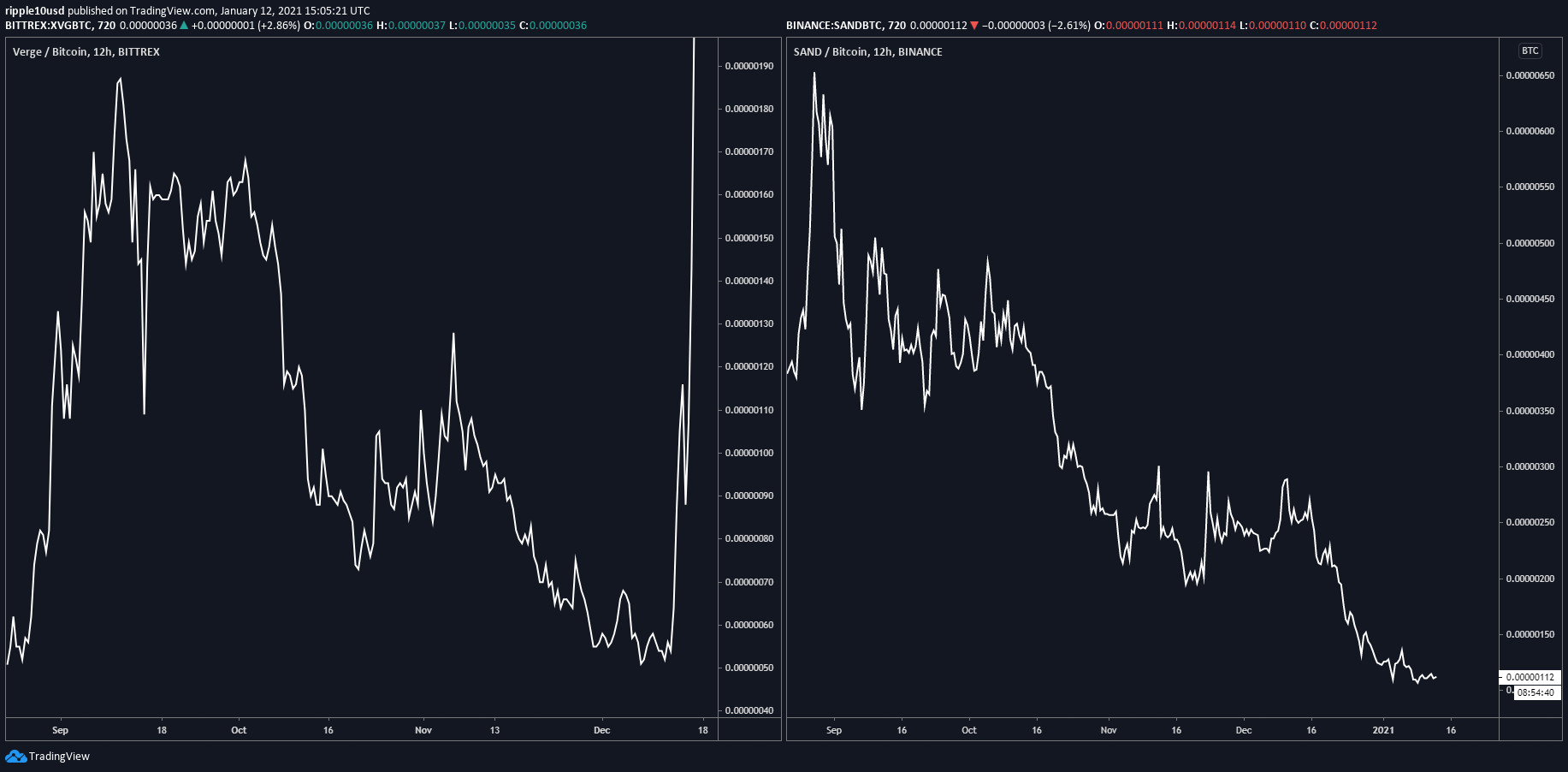Click the TradingView wordmark text at bottom
Image resolution: width=1568 pixels, height=772 pixels.
(x=59, y=756)
